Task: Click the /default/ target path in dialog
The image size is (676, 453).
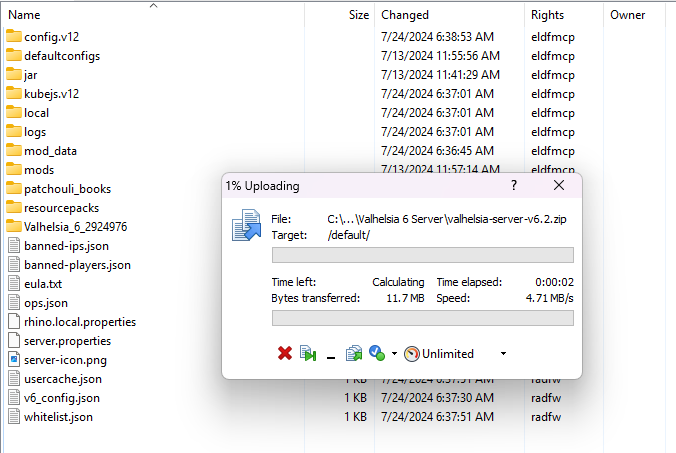Action: [x=348, y=235]
